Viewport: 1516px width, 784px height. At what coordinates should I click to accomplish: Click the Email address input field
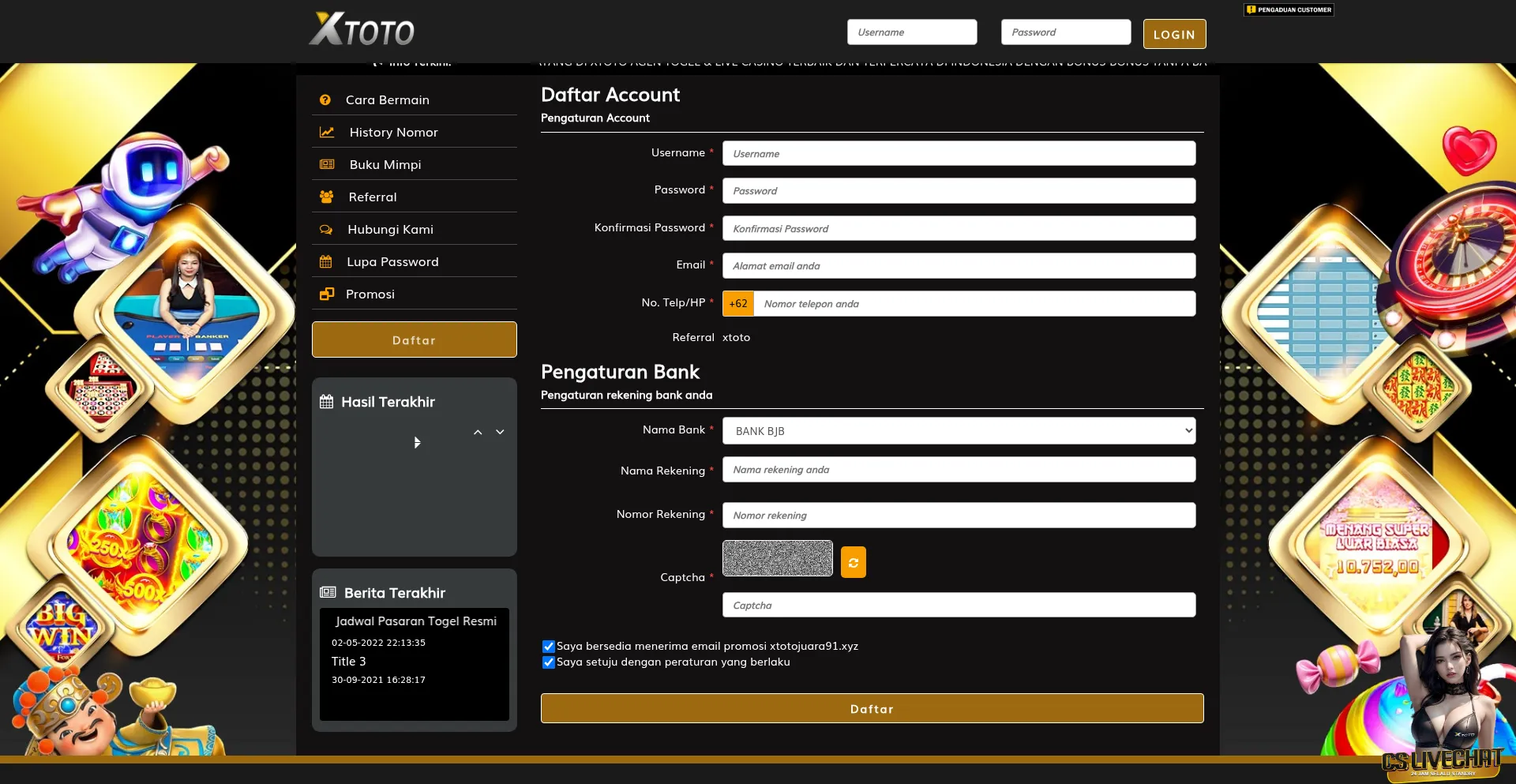click(959, 266)
